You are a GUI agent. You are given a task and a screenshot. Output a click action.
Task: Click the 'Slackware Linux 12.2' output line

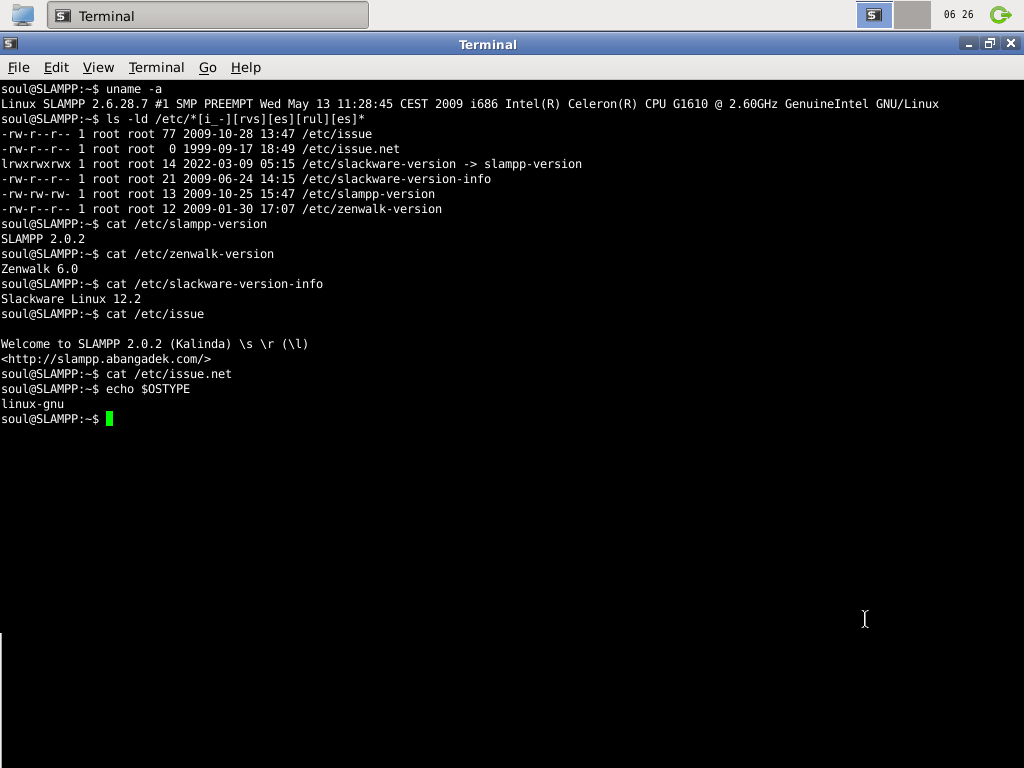71,299
